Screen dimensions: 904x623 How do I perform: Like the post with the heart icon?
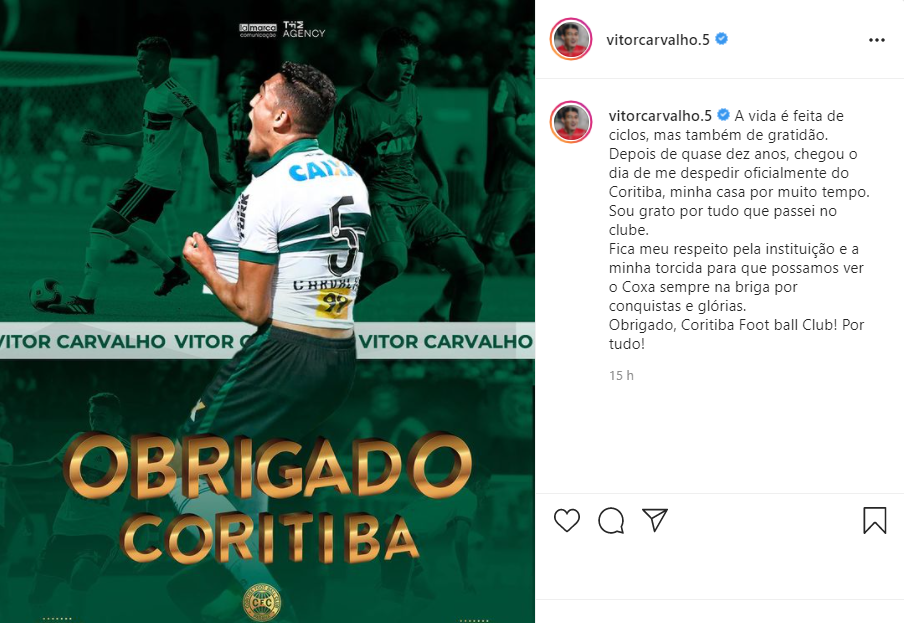(567, 520)
